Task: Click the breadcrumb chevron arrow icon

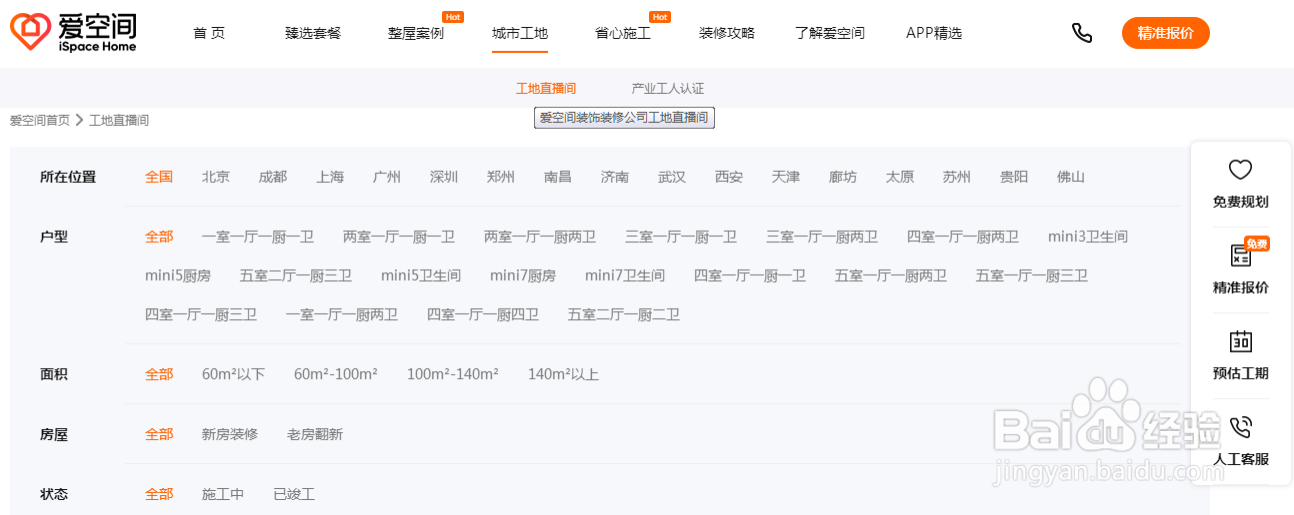Action: [79, 120]
